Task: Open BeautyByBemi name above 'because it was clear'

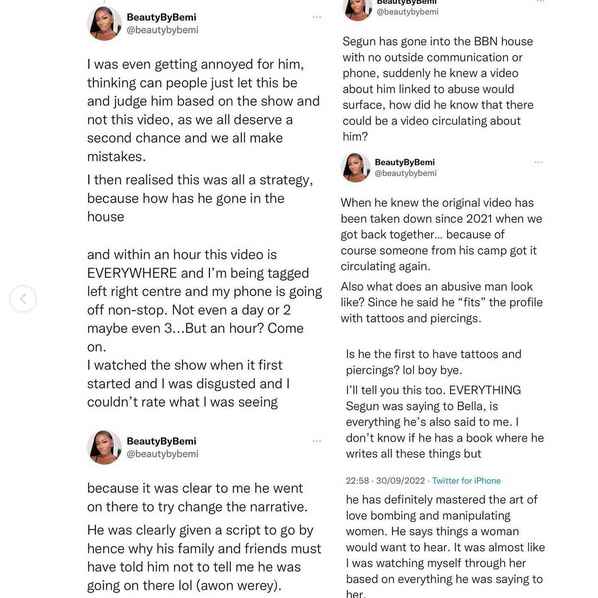Action: click(161, 441)
